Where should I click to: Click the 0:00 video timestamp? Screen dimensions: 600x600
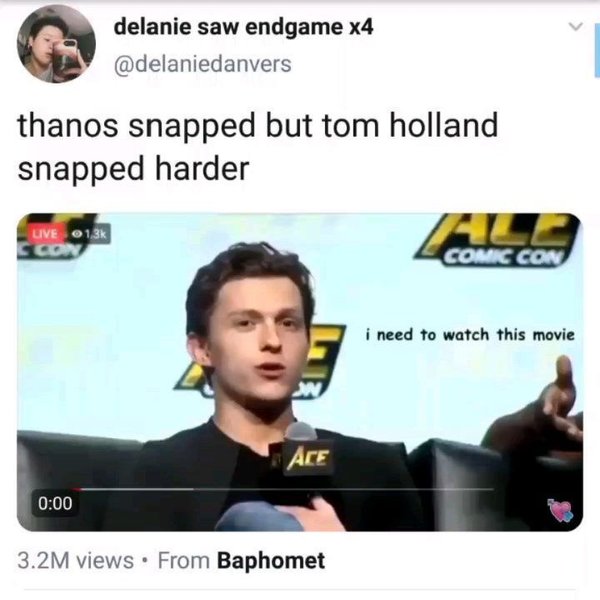55,503
